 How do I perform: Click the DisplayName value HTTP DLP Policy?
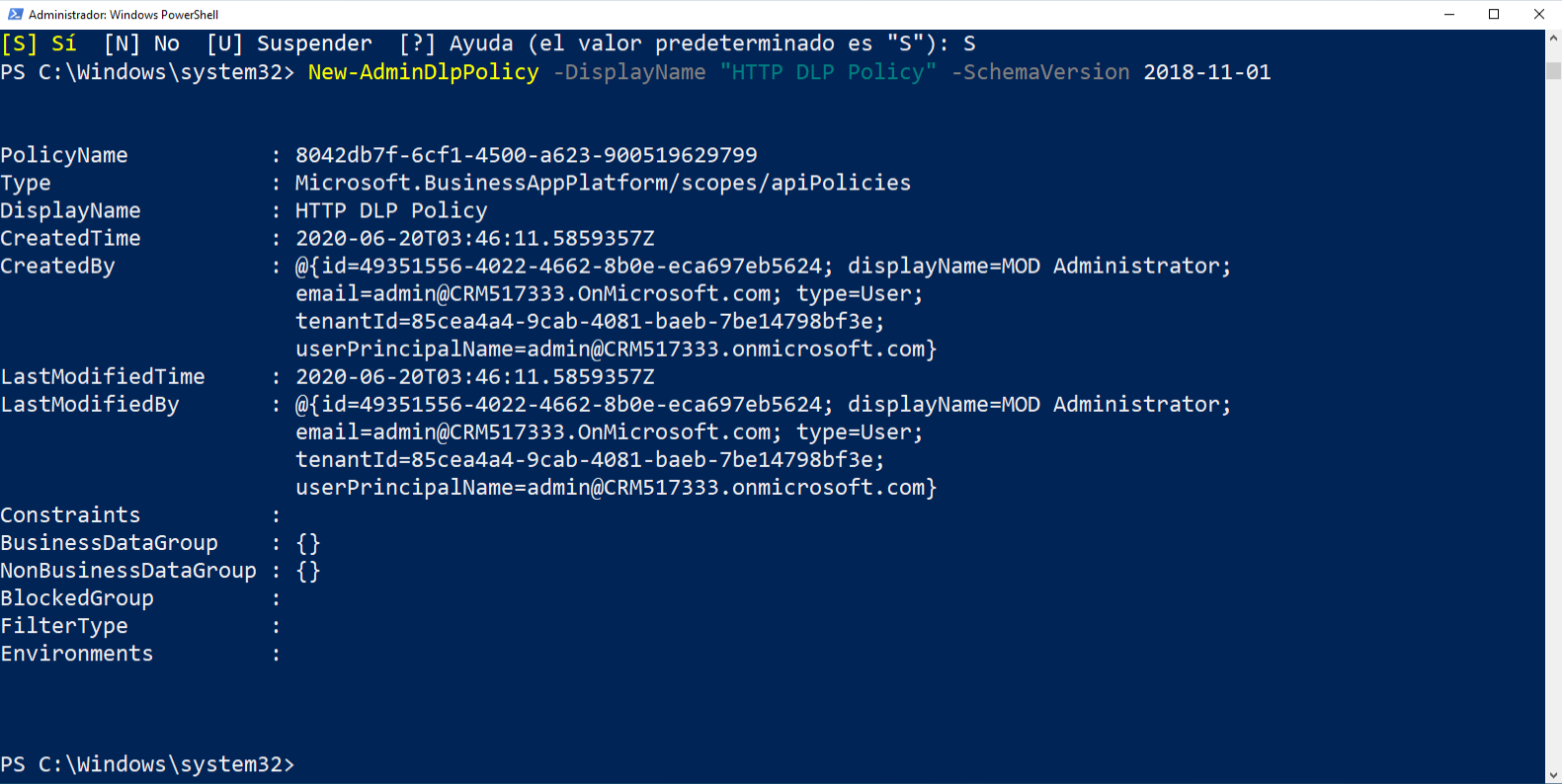pyautogui.click(x=391, y=209)
